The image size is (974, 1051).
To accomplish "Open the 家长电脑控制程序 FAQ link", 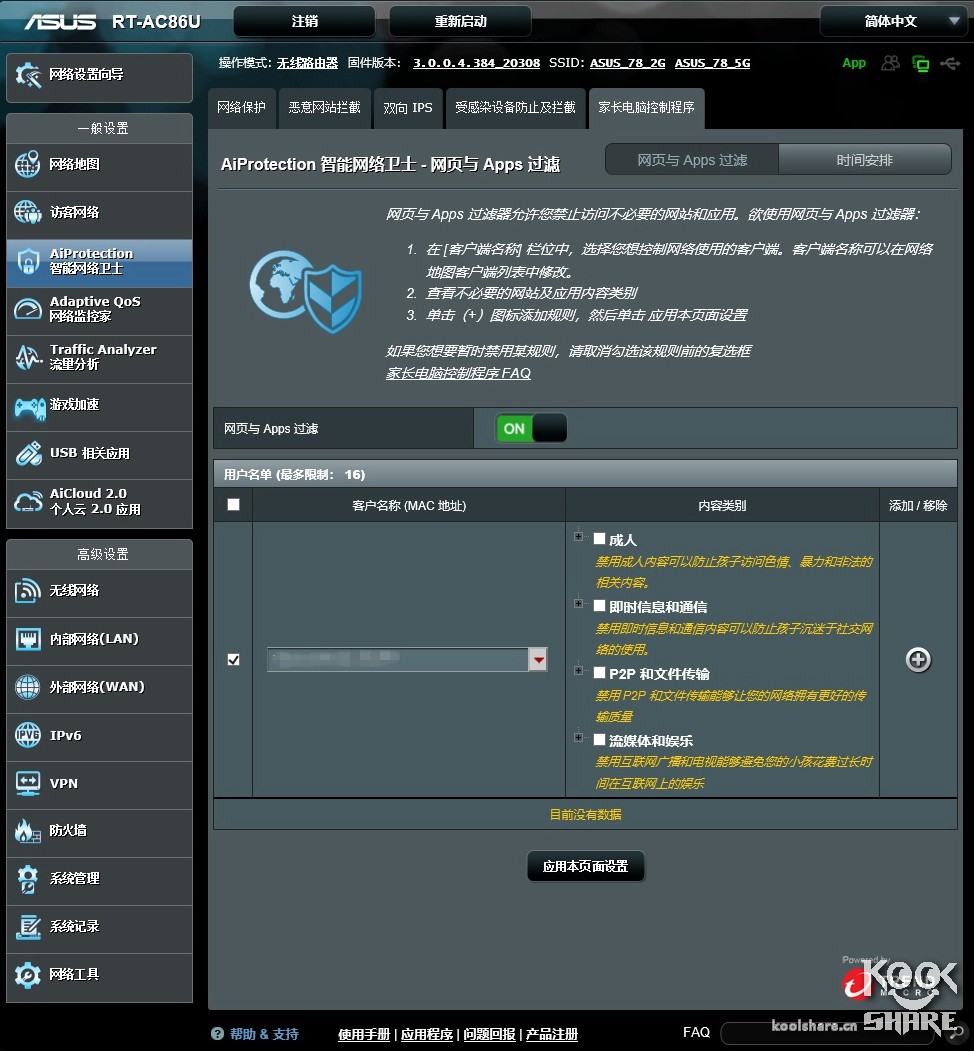I will click(459, 373).
